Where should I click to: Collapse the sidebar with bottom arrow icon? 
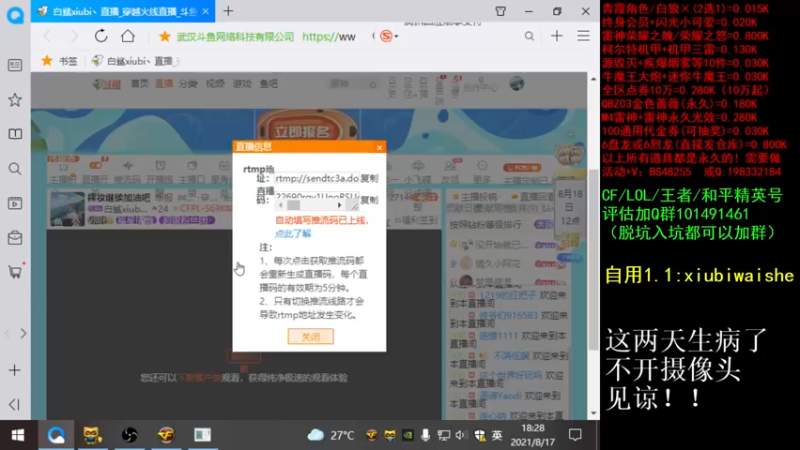15,404
